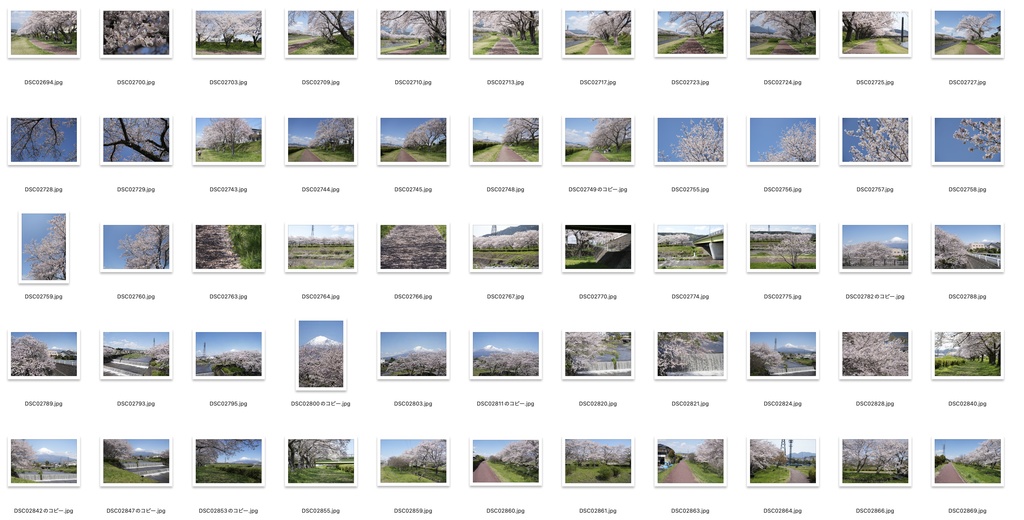Select thumbnail for DSC02727.jpg
The image size is (1024, 520).
968,33
